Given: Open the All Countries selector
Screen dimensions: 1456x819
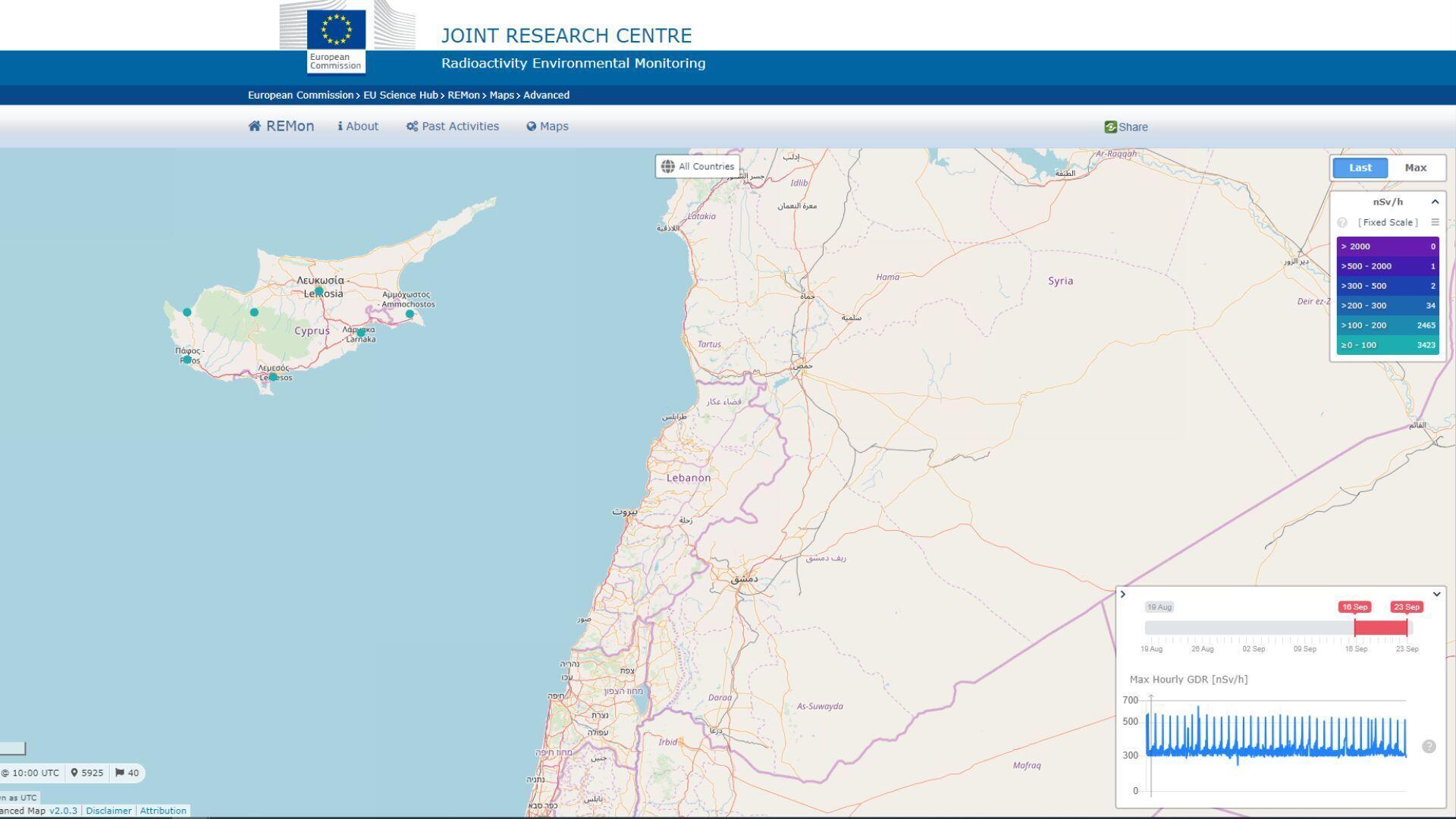Looking at the screenshot, I should [697, 167].
